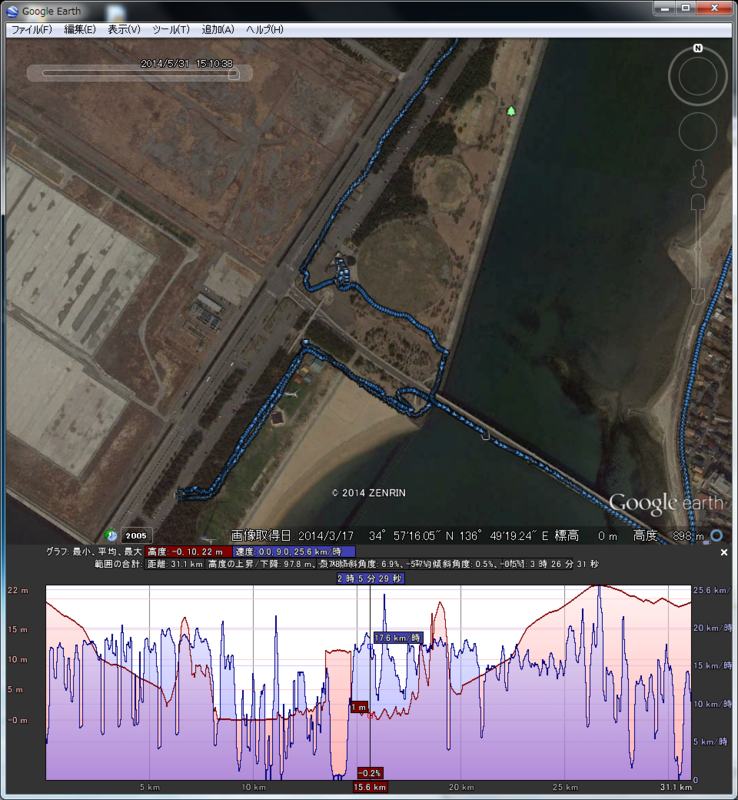738x800 pixels.
Task: Click the 速度 speed legend label
Action: tap(294, 552)
